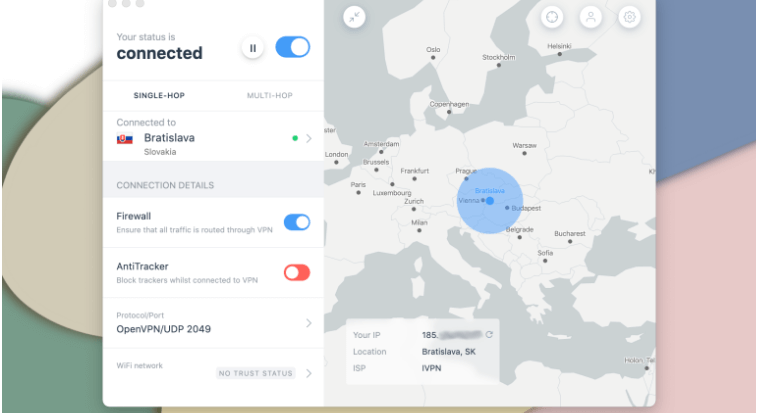Choose Warsaw location on the map
This screenshot has height=414, width=760.
pyautogui.click(x=524, y=153)
